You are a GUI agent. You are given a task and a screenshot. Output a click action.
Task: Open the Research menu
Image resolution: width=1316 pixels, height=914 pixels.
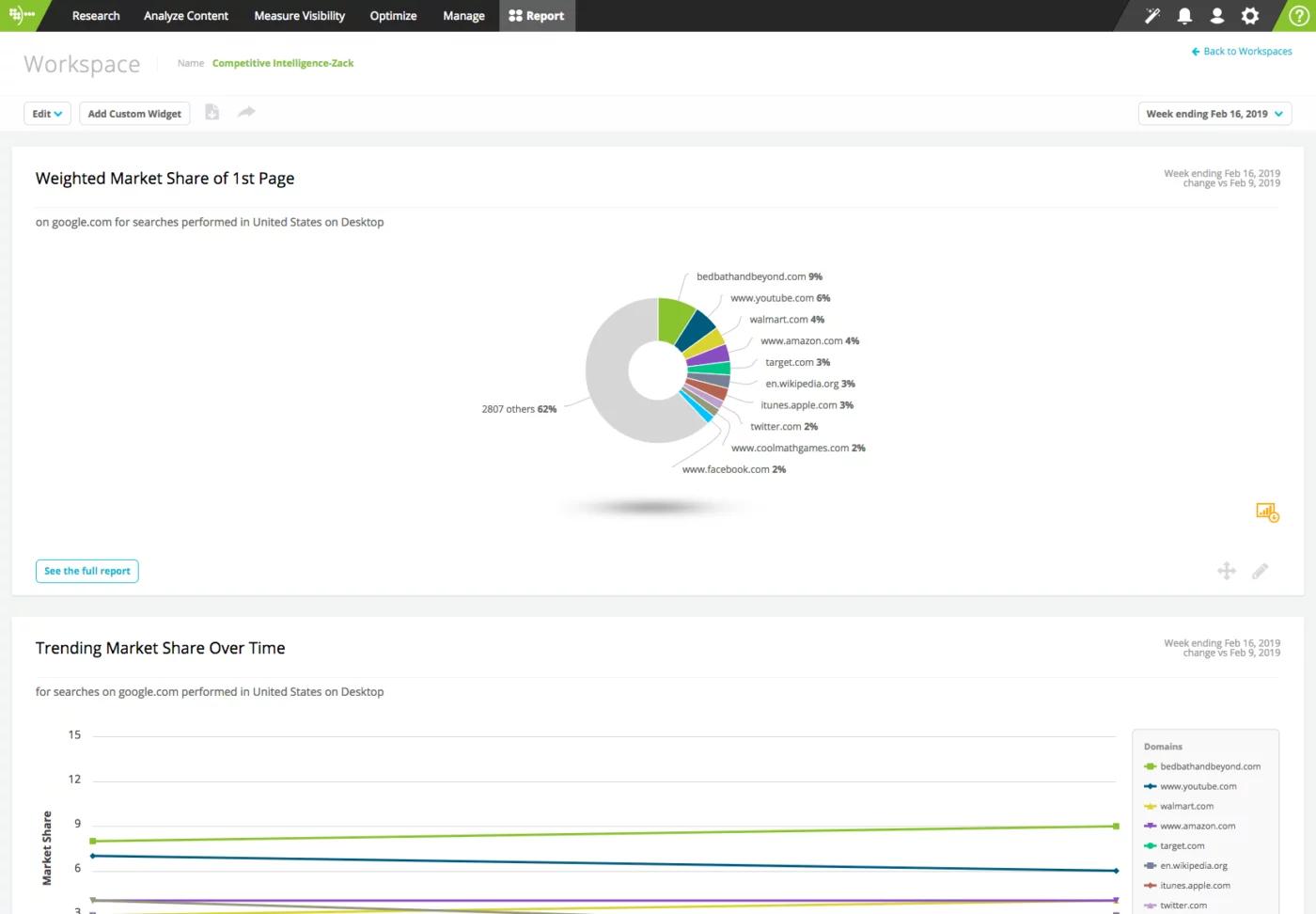[x=95, y=15]
